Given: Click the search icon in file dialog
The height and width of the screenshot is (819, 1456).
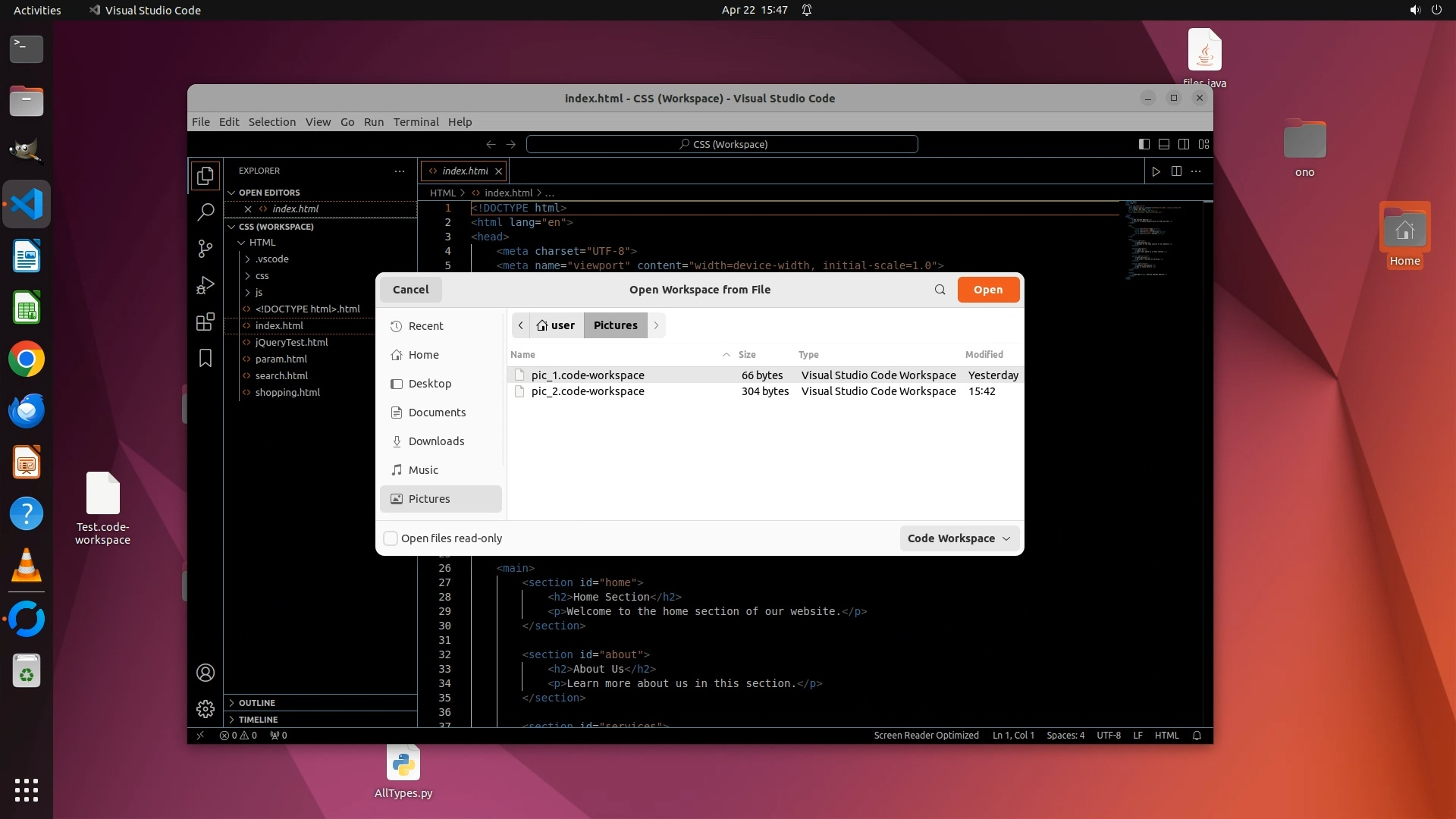Looking at the screenshot, I should (x=940, y=290).
